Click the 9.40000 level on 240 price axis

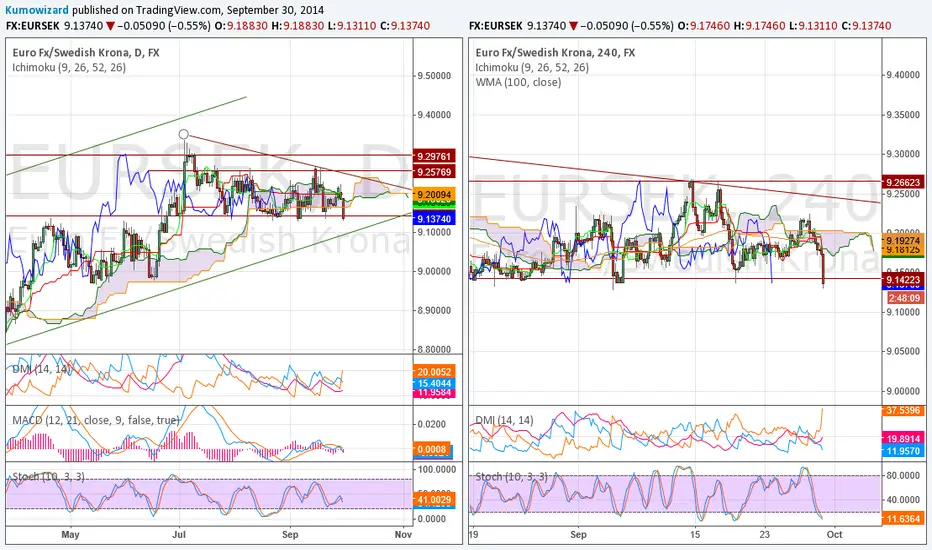pos(903,75)
